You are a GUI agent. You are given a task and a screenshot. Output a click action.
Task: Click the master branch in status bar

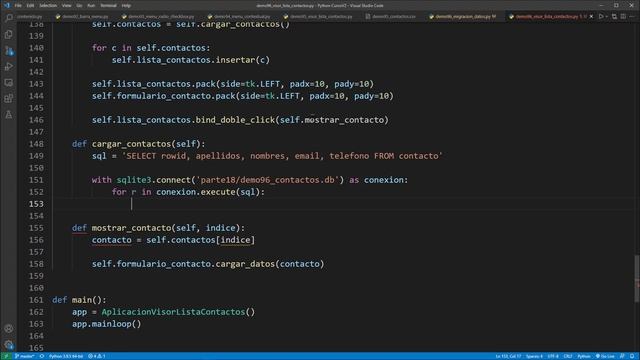(24, 356)
